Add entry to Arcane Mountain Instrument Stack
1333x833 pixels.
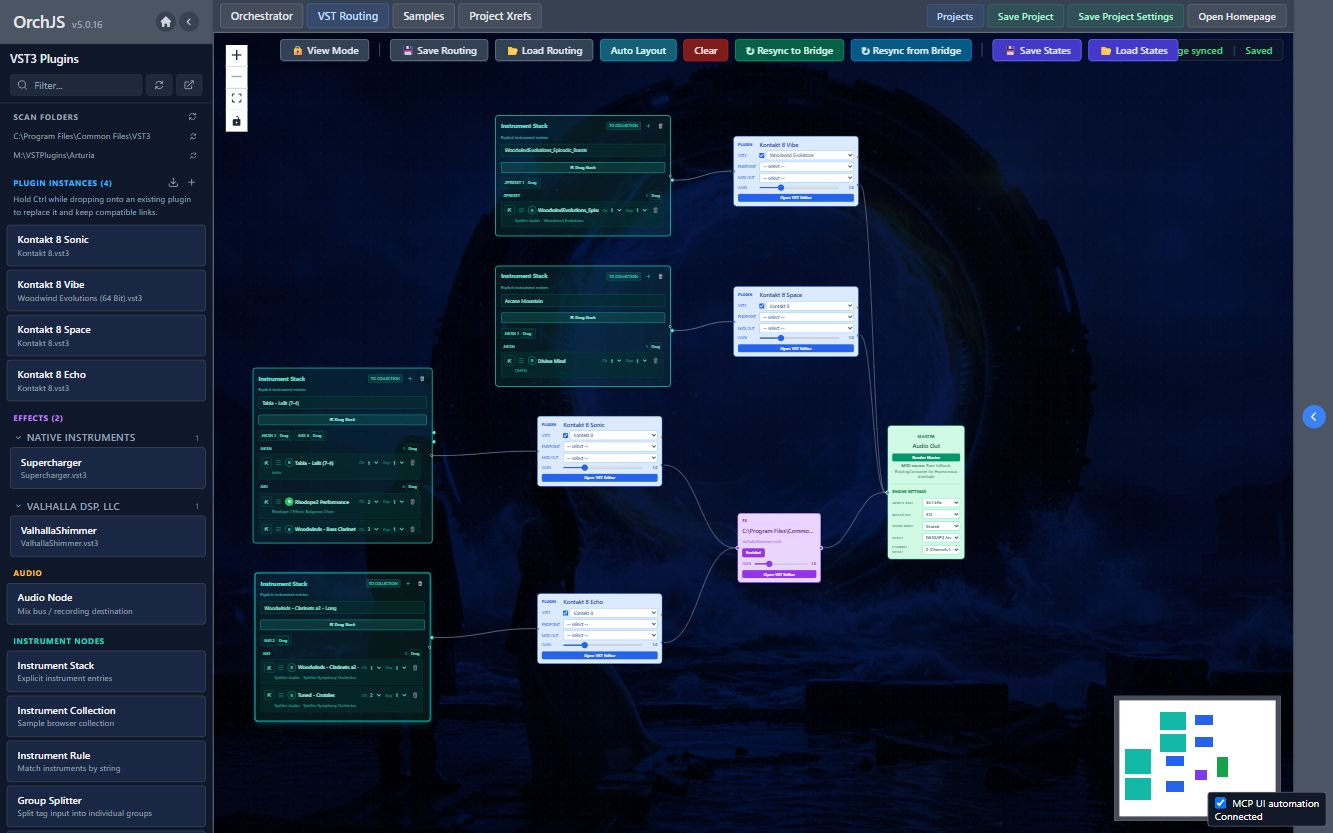pyautogui.click(x=648, y=276)
